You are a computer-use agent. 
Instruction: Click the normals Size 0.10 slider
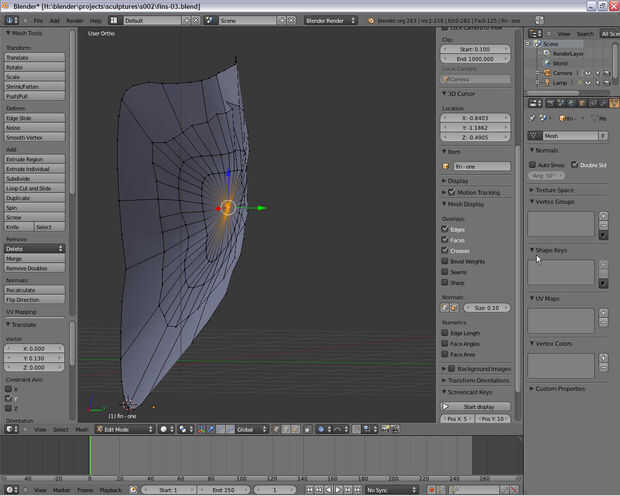click(489, 307)
